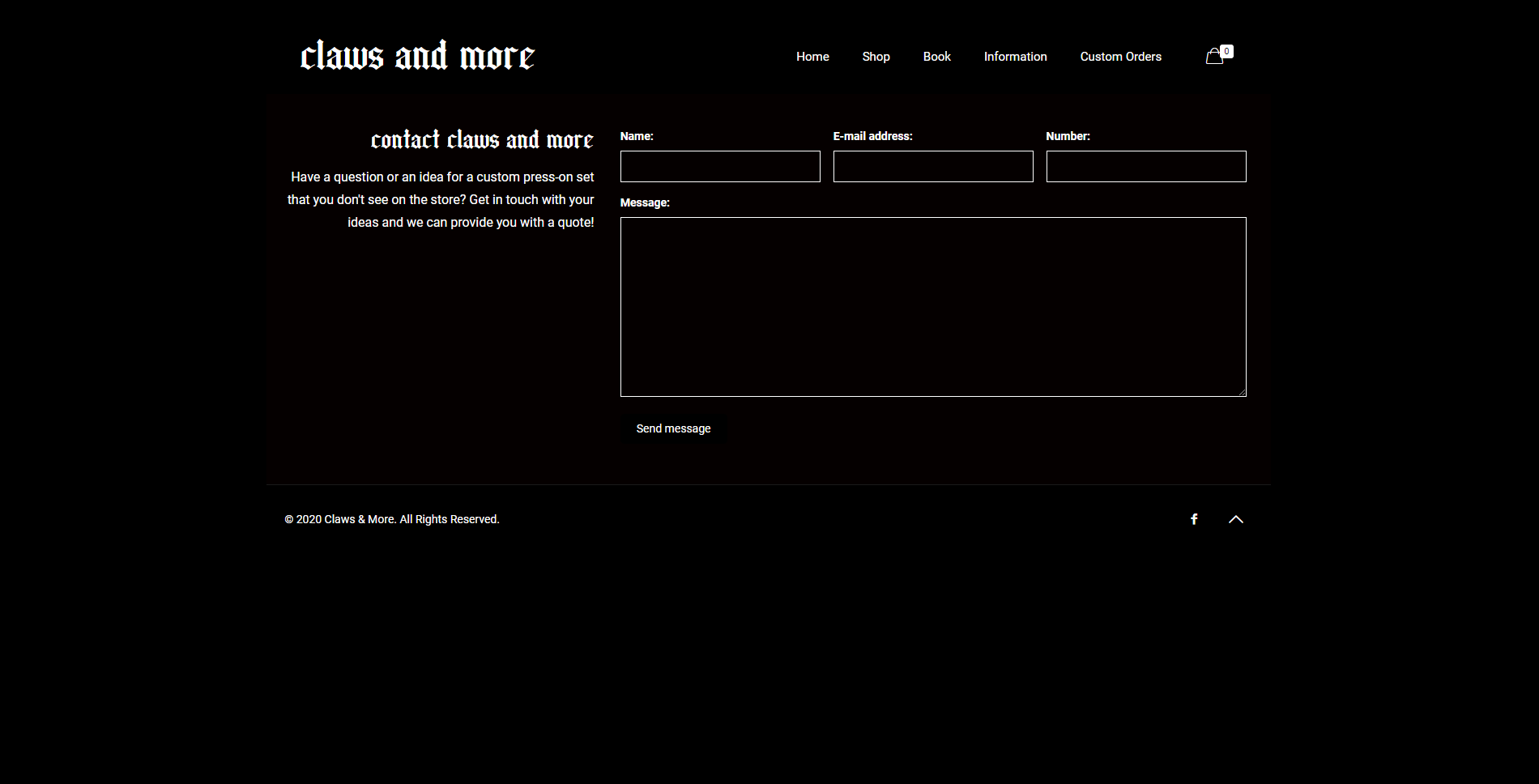Click the scroll-to-top chevron arrow
The height and width of the screenshot is (784, 1539).
click(x=1235, y=519)
